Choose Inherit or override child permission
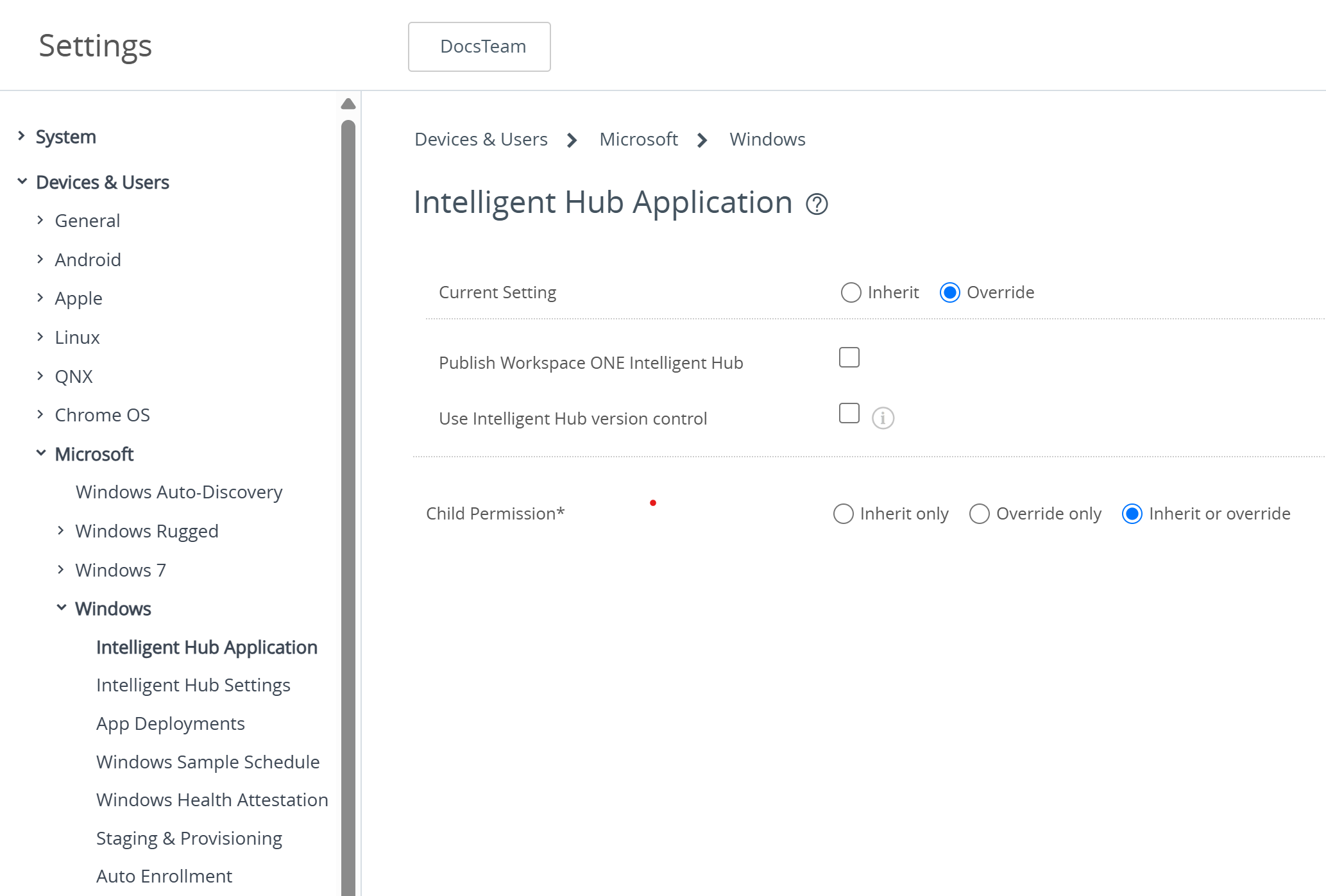The width and height of the screenshot is (1326, 896). [1132, 514]
